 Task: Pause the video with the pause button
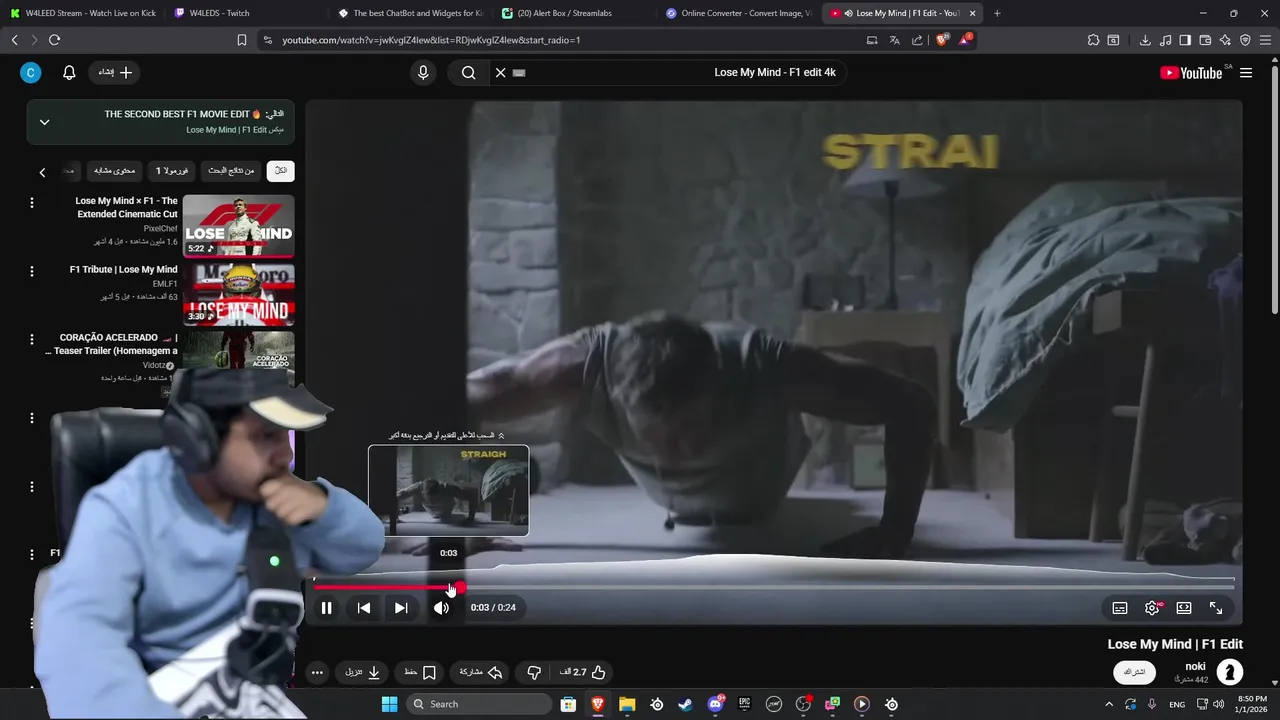pyautogui.click(x=326, y=608)
